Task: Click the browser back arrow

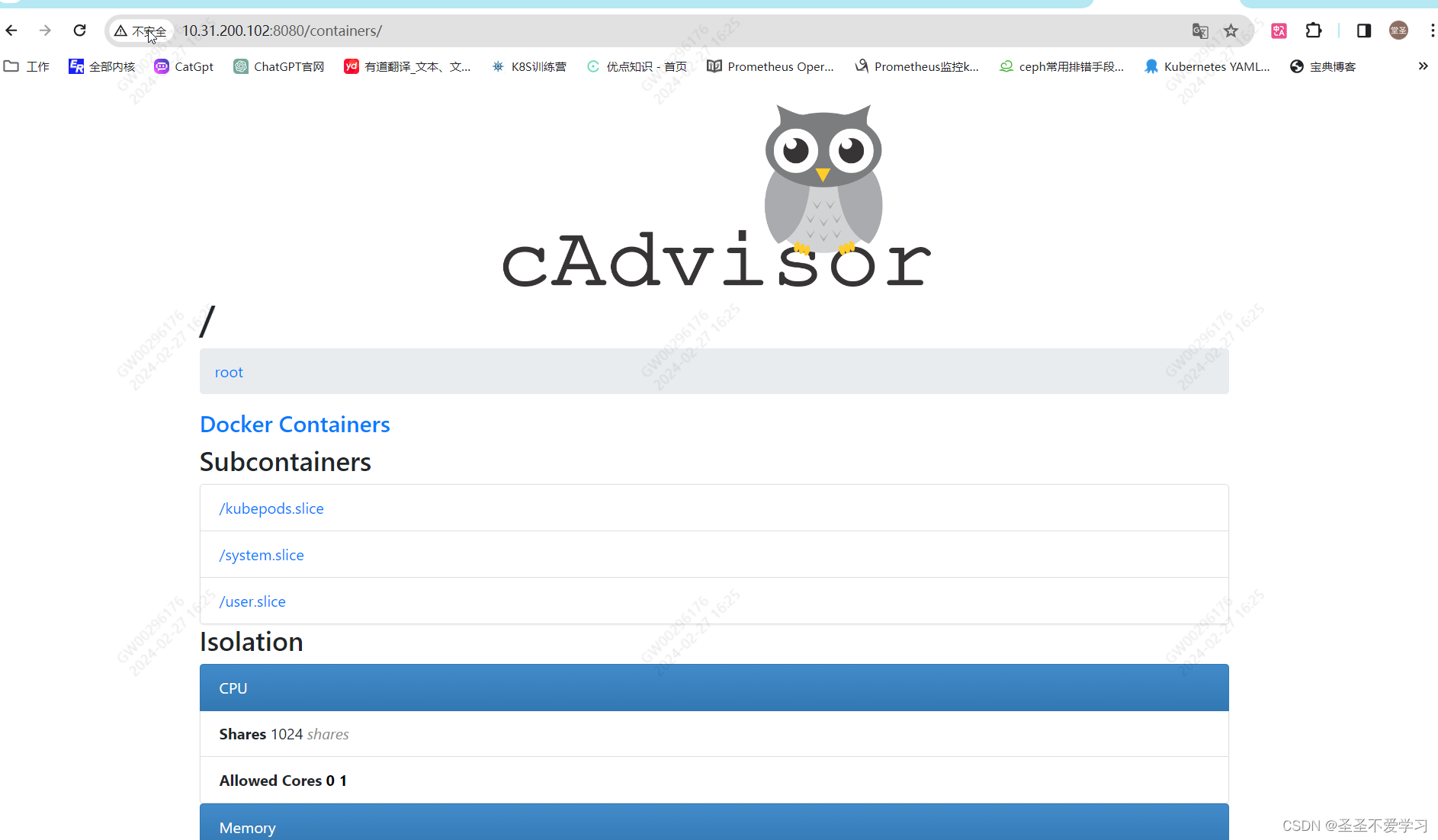Action: coord(11,30)
